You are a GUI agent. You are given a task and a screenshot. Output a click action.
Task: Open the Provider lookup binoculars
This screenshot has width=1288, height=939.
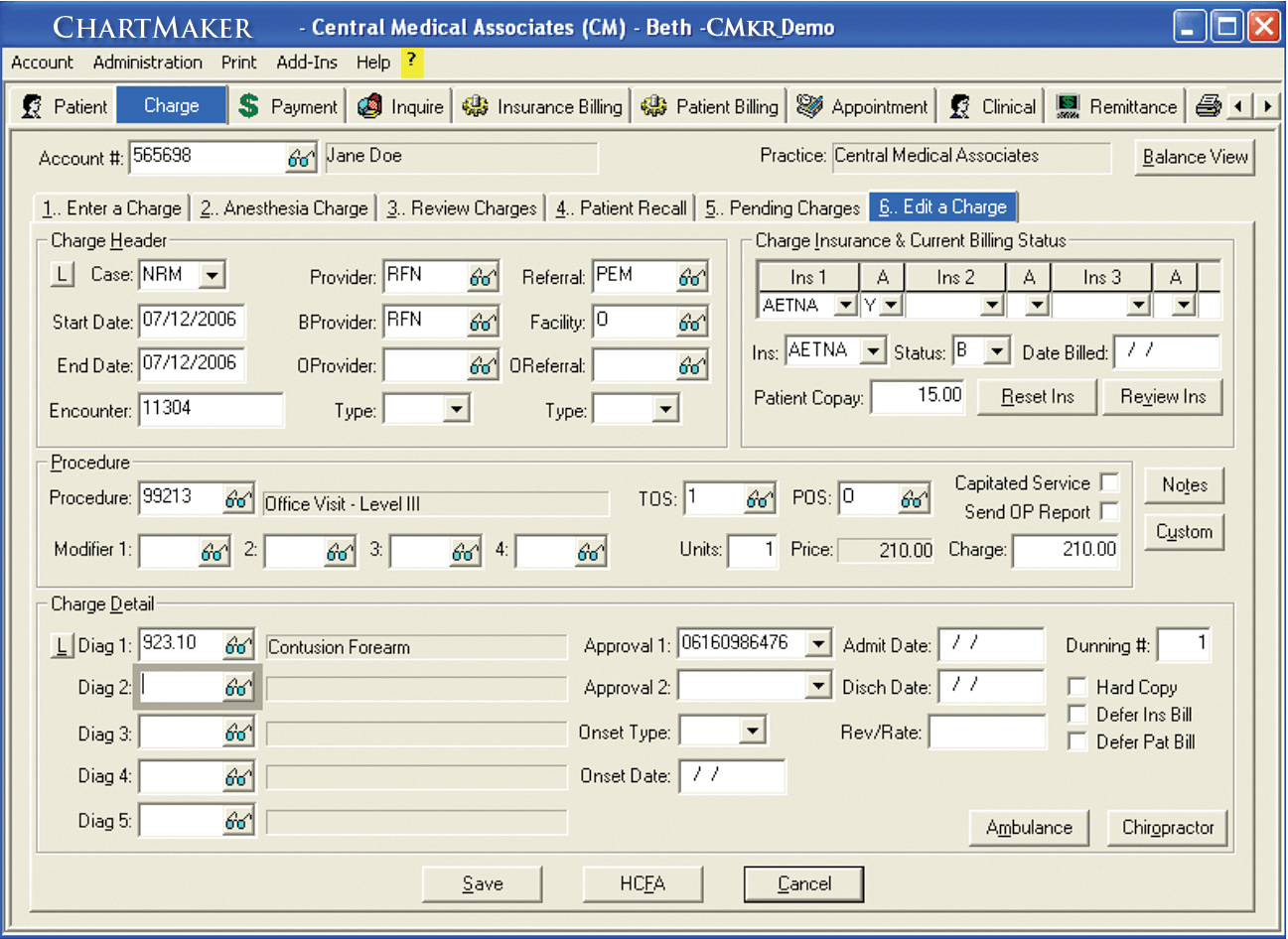(x=483, y=278)
